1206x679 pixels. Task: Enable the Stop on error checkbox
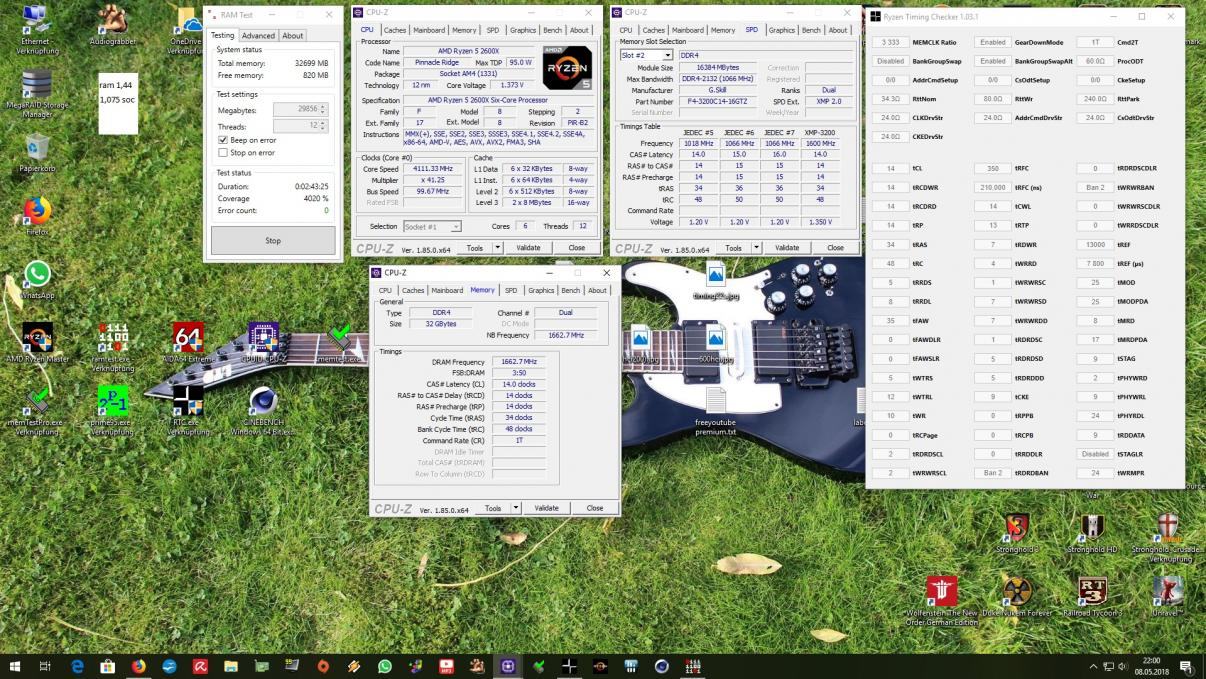click(223, 153)
